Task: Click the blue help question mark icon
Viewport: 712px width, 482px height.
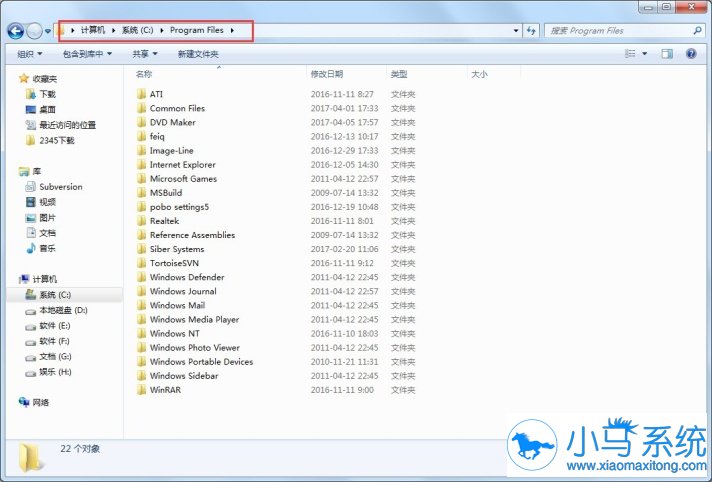Action: (691, 54)
